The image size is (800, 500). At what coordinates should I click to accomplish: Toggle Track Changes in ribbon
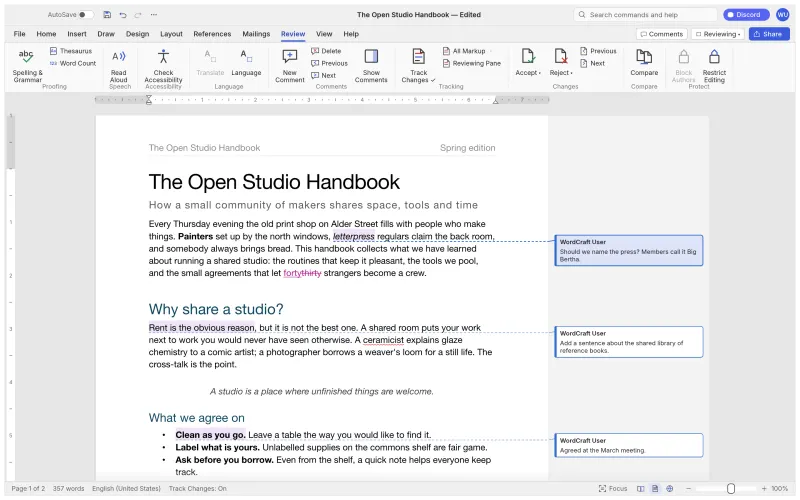(x=418, y=65)
